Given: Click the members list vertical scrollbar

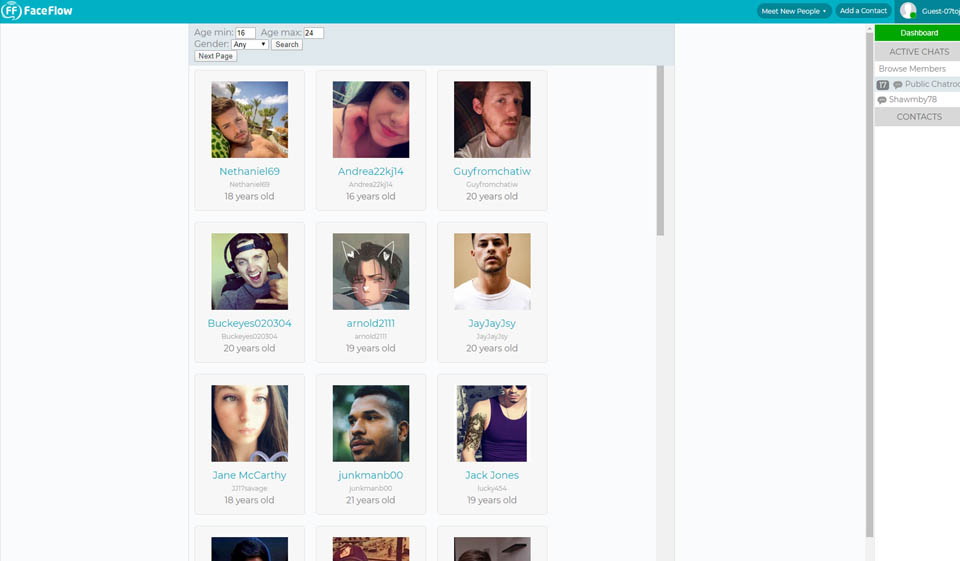Looking at the screenshot, I should point(660,150).
